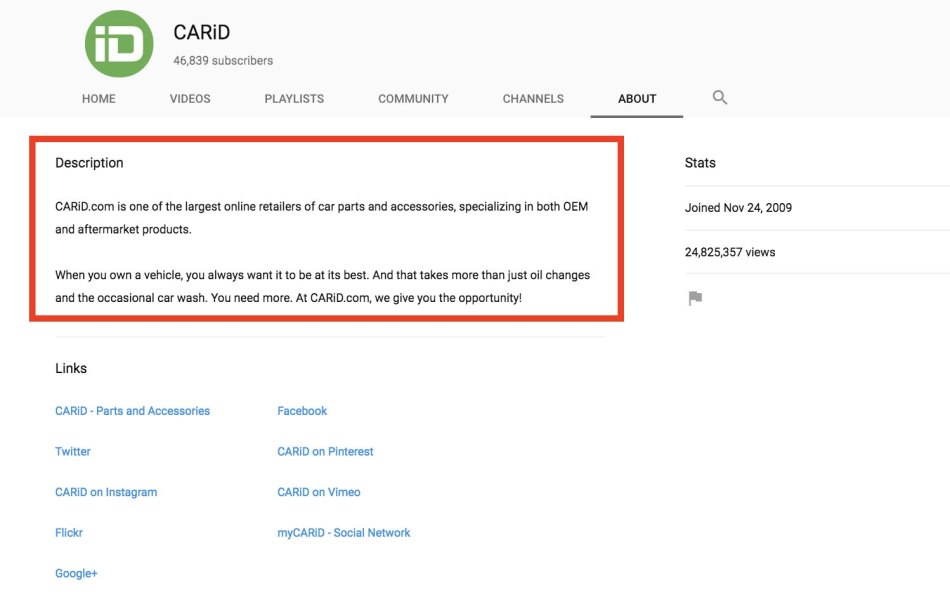The height and width of the screenshot is (604, 950).
Task: Click the 46,839 subscribers count text
Action: [223, 61]
